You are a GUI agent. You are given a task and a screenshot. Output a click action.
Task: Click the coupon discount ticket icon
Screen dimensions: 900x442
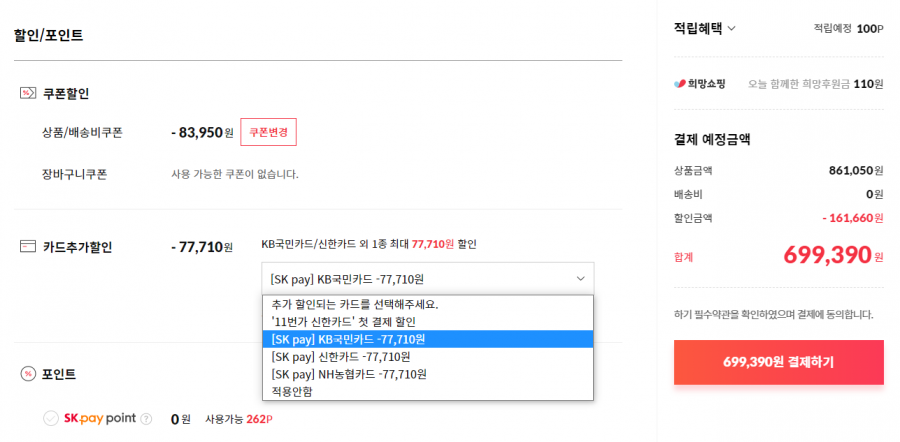(28, 94)
